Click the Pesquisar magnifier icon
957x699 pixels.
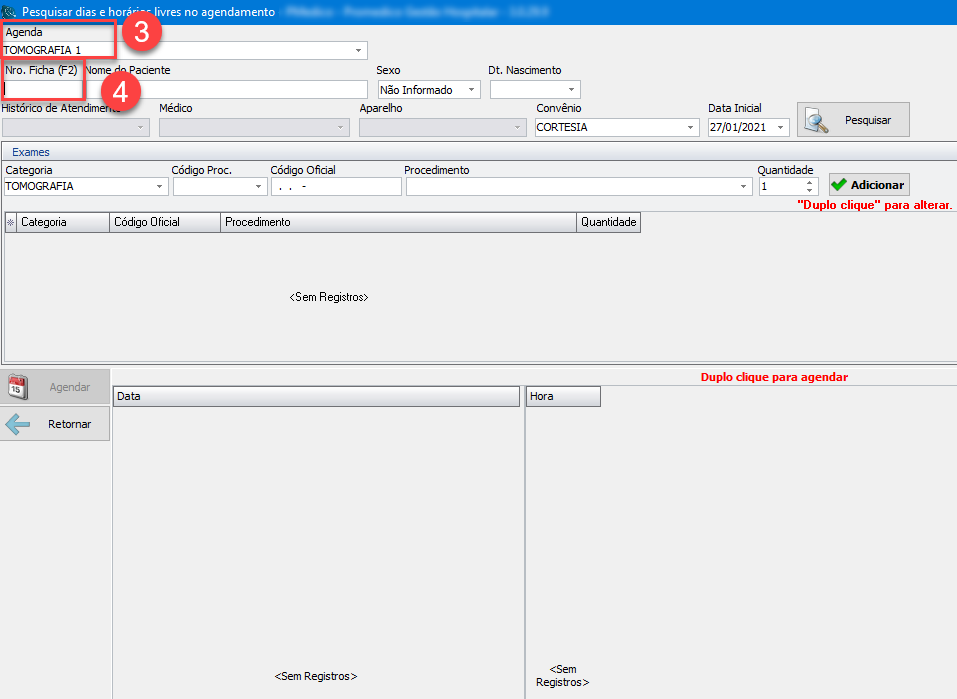(x=818, y=121)
